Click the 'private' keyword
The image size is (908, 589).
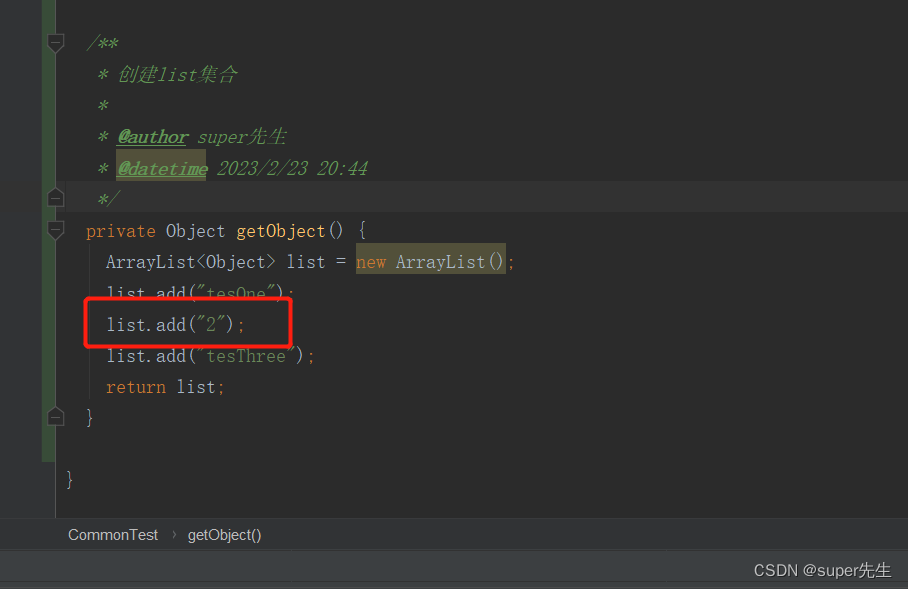pos(120,231)
